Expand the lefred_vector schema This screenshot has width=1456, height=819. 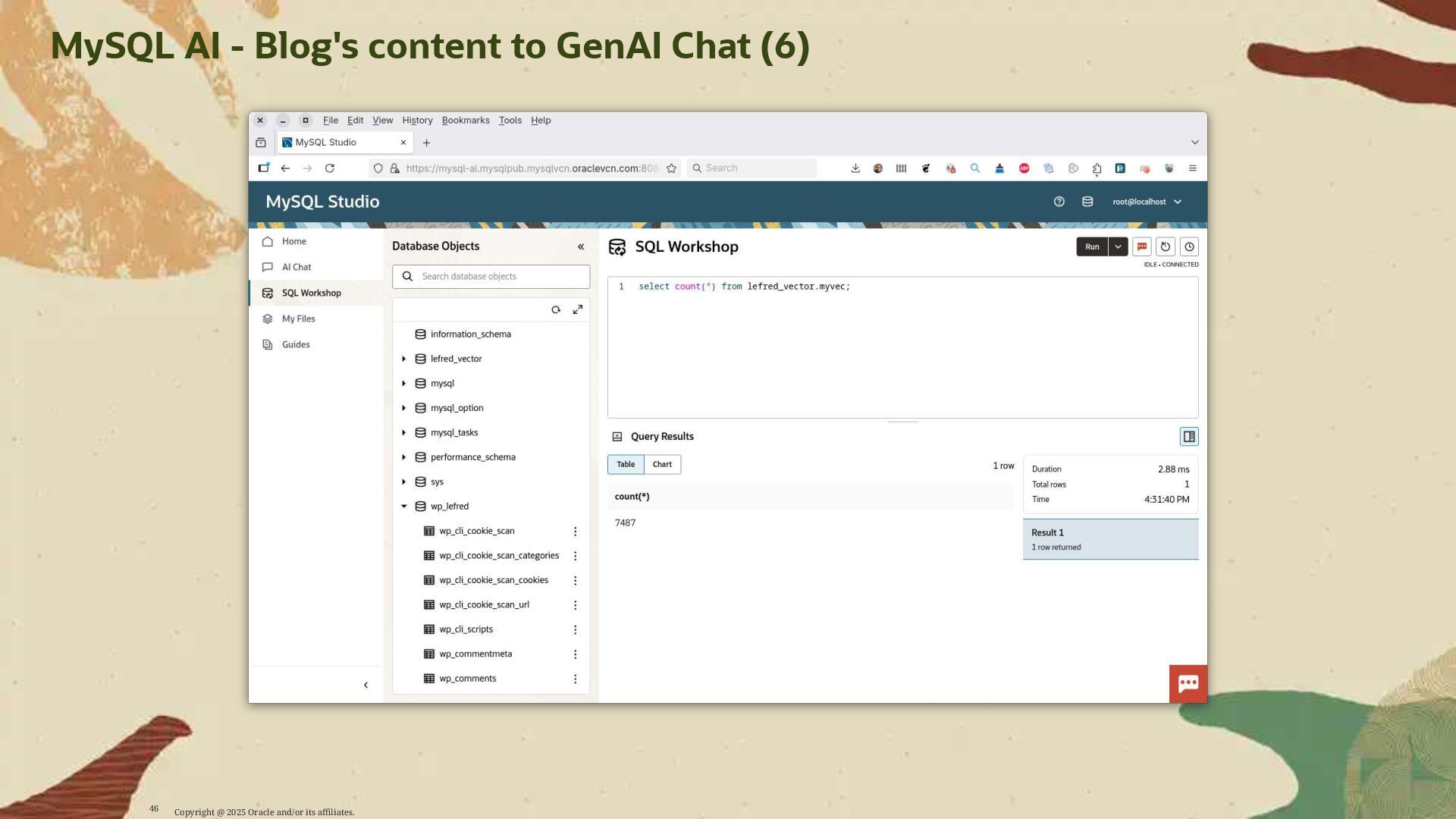(x=404, y=359)
